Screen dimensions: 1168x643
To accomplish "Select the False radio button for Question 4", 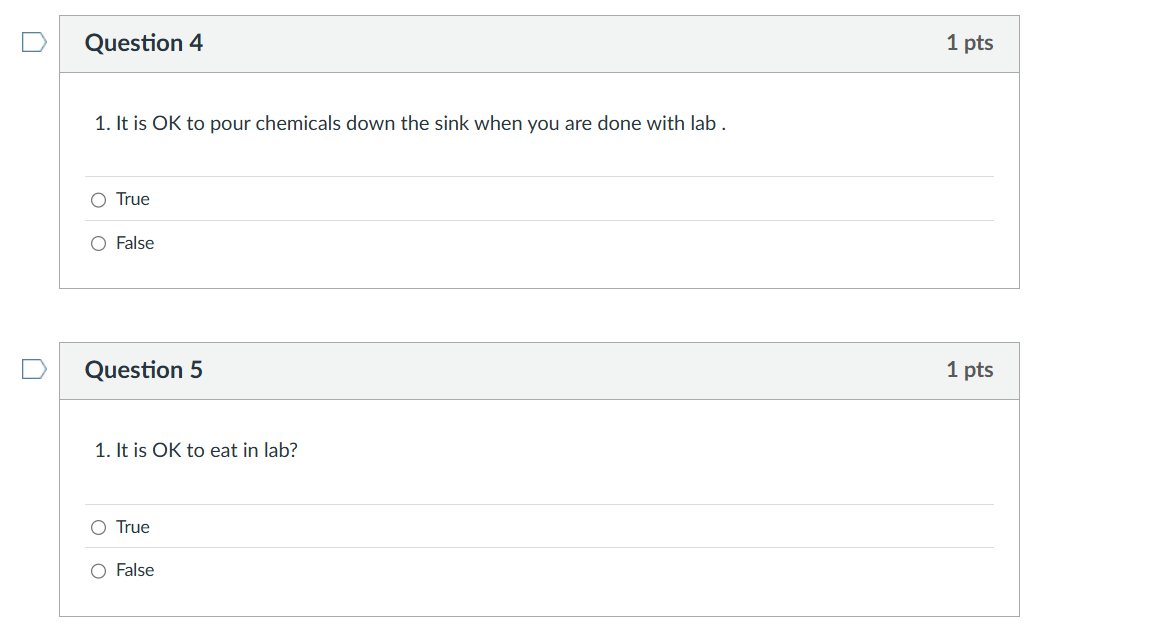I will point(98,243).
